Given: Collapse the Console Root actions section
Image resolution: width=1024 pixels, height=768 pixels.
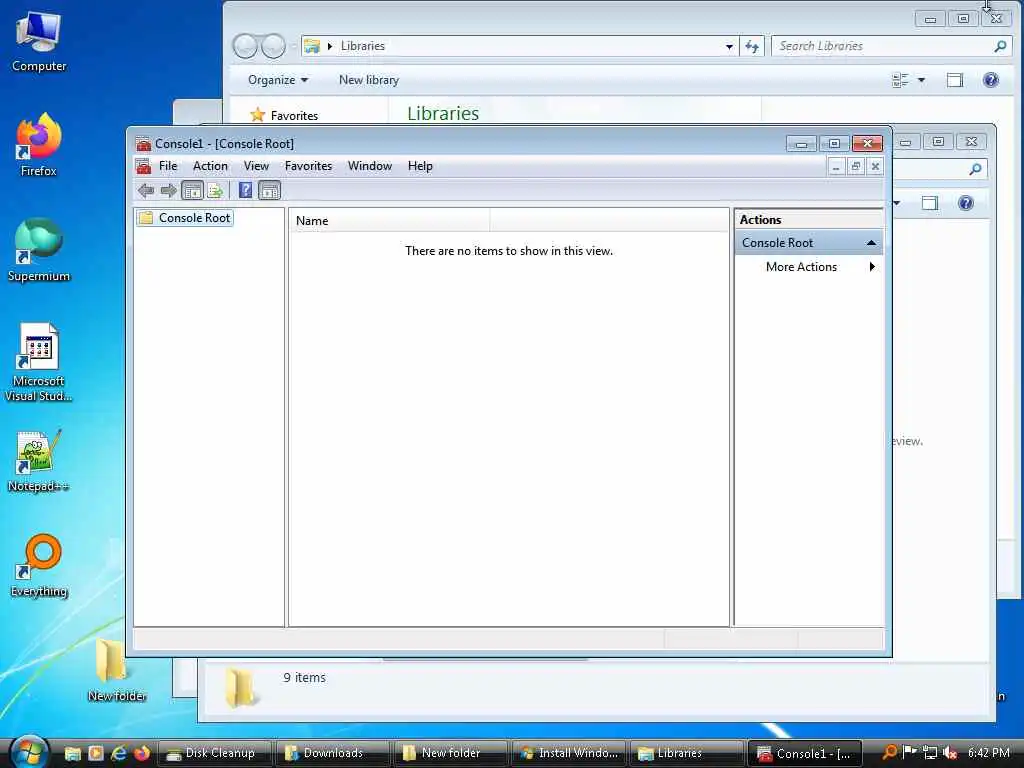Looking at the screenshot, I should pos(871,243).
